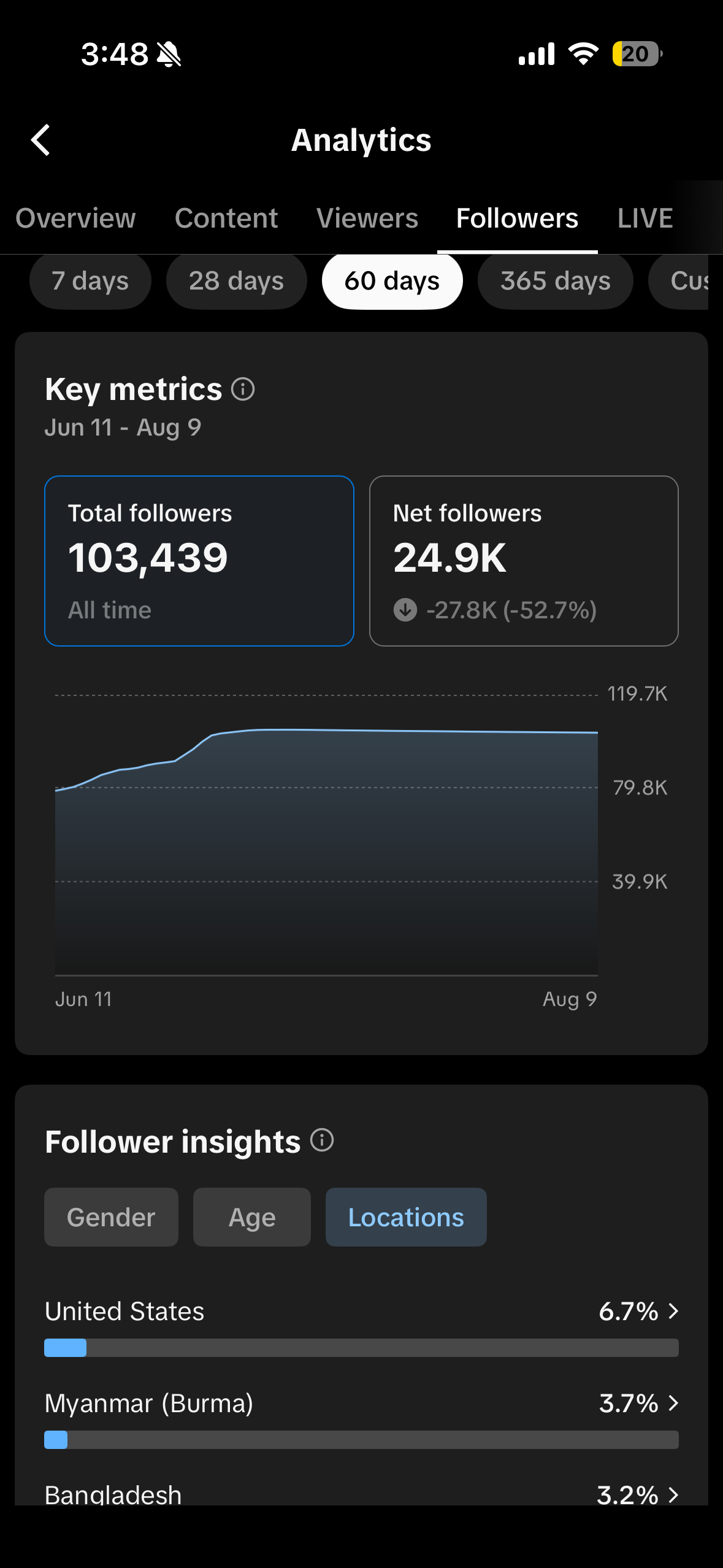The height and width of the screenshot is (1568, 723).
Task: Select the 7 days range
Action: click(90, 281)
